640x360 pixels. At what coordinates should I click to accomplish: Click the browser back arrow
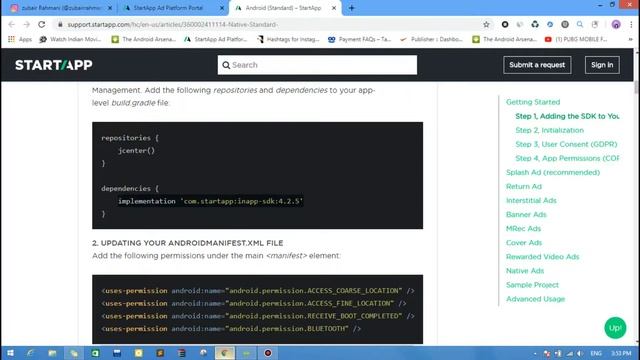(11, 24)
